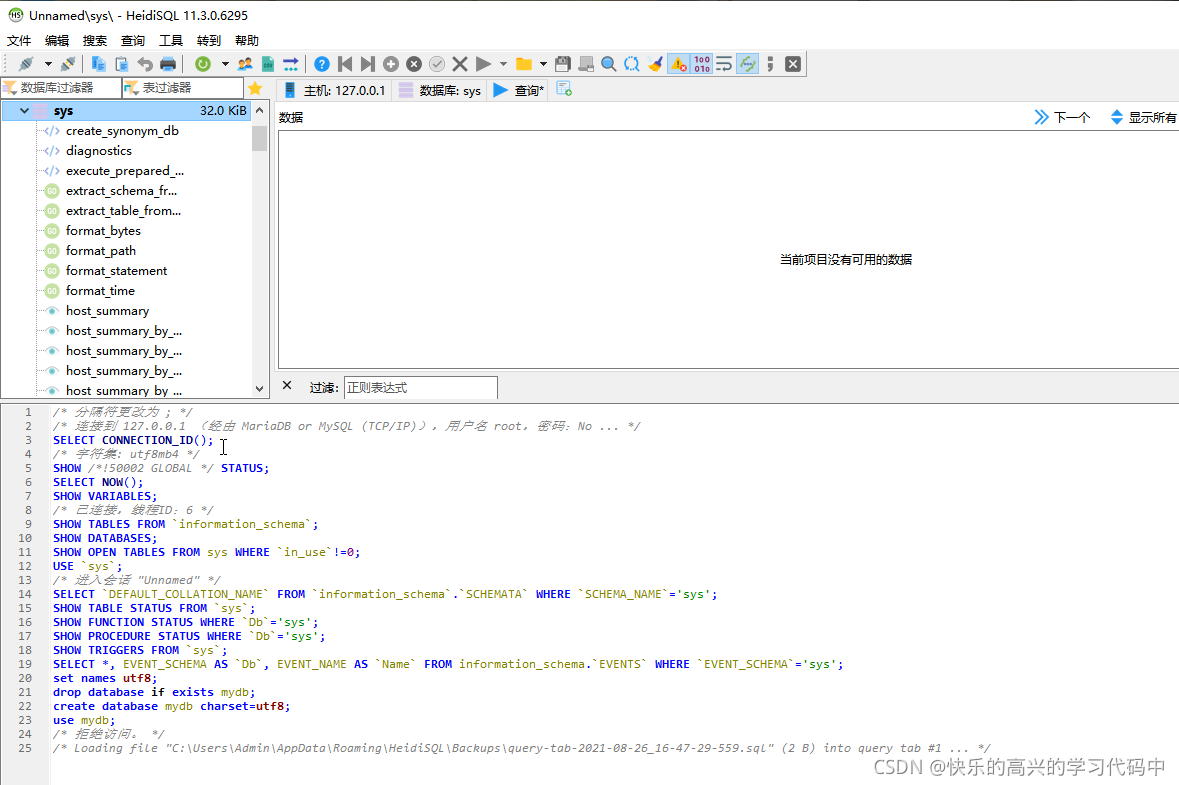The width and height of the screenshot is (1179, 785).
Task: Save the query with the floppy disk icon
Action: point(562,64)
